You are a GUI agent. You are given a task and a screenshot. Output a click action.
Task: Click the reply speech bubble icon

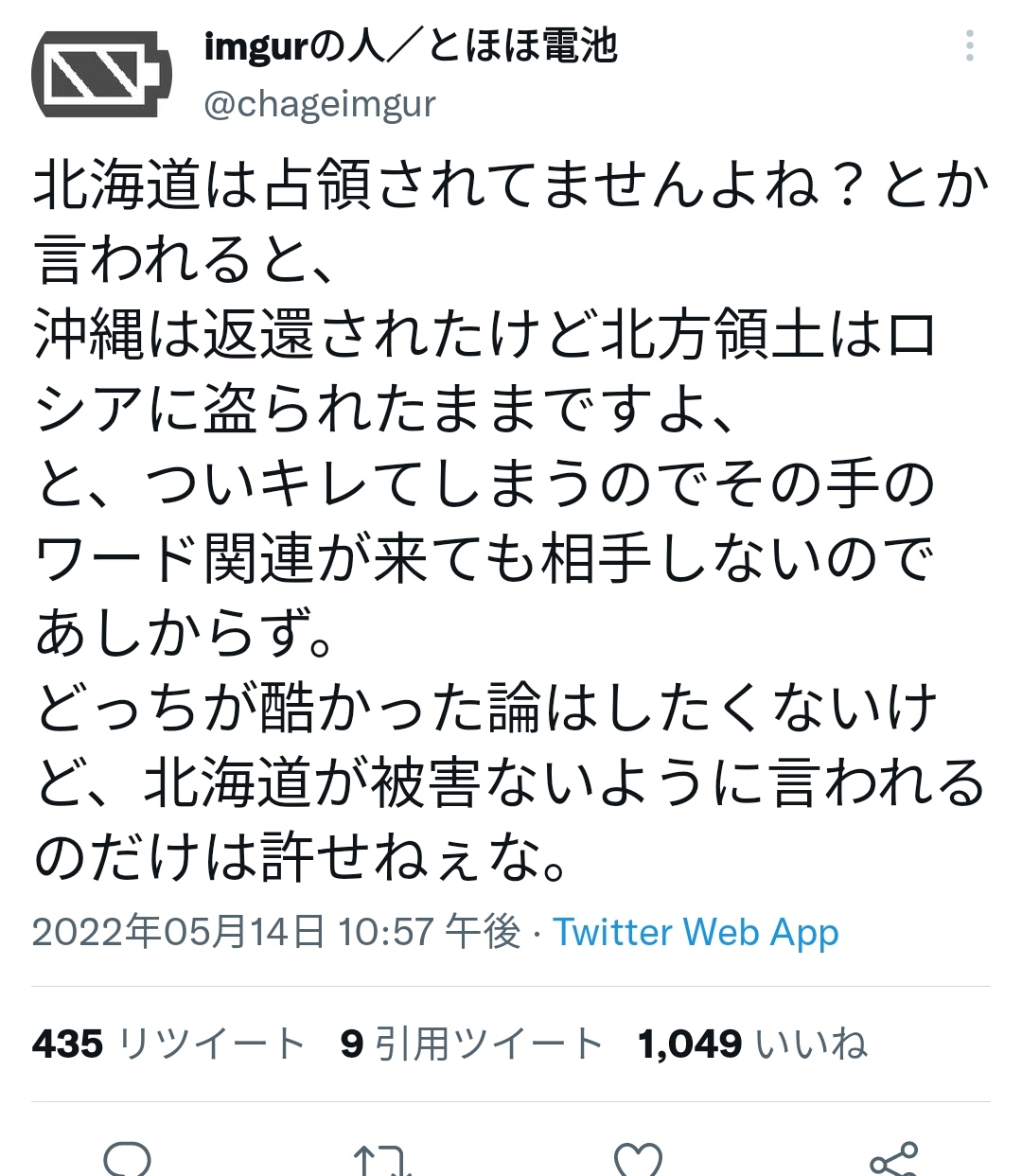point(128,1159)
